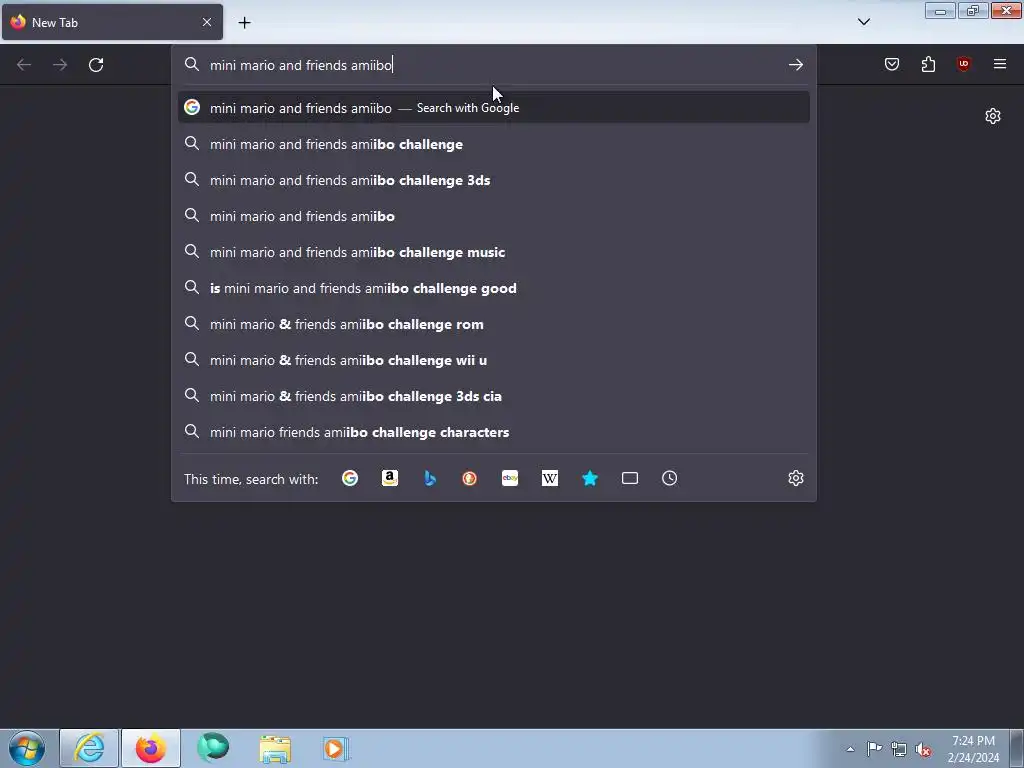1024x768 pixels.
Task: Search history with the clock icon
Action: [669, 479]
